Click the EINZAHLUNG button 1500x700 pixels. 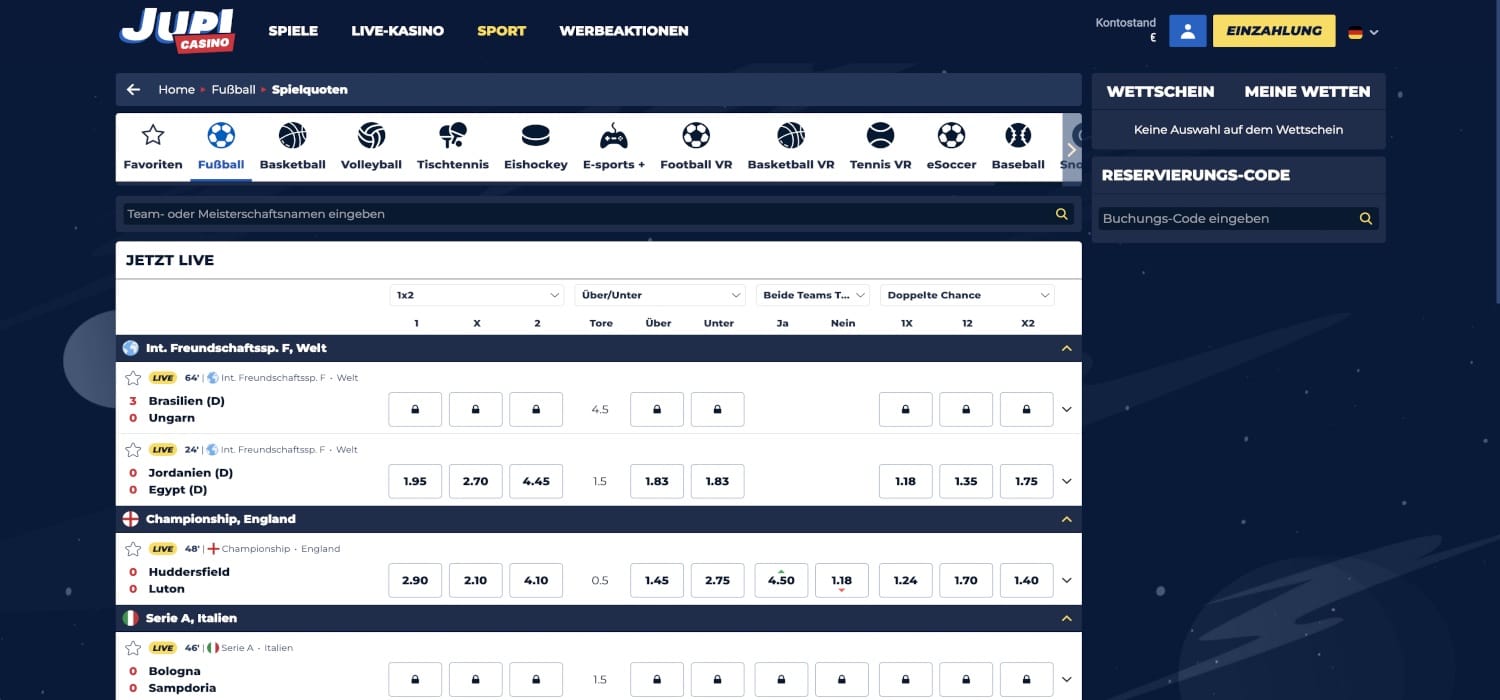(x=1274, y=31)
